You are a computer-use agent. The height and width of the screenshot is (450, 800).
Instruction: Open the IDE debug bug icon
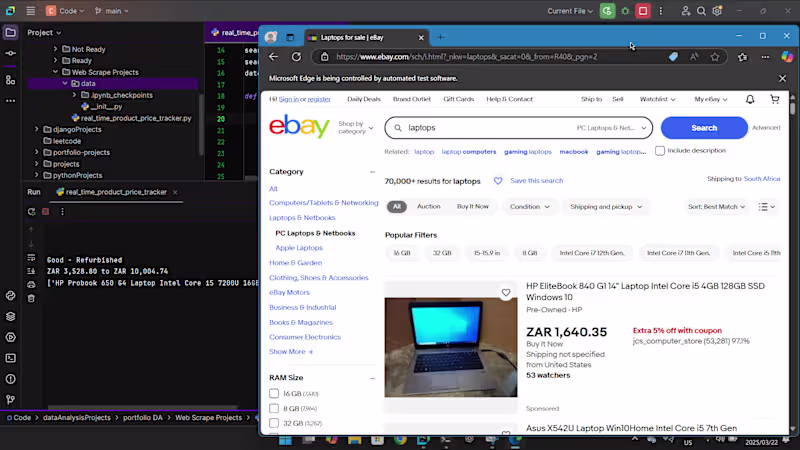click(x=625, y=11)
